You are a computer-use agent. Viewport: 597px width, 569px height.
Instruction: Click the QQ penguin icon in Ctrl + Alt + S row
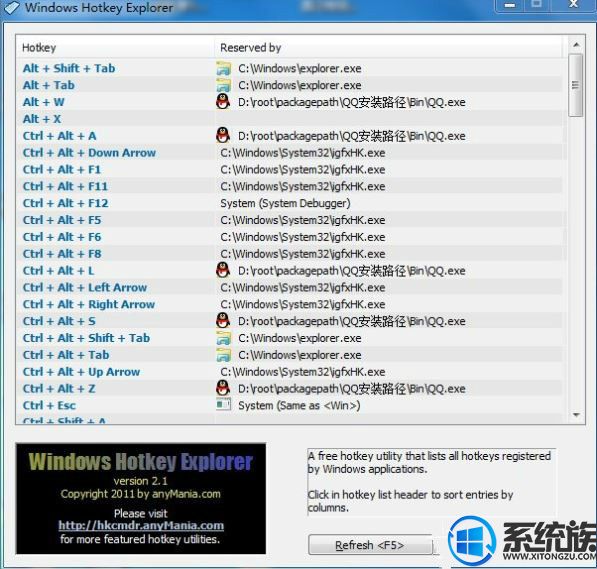click(223, 321)
